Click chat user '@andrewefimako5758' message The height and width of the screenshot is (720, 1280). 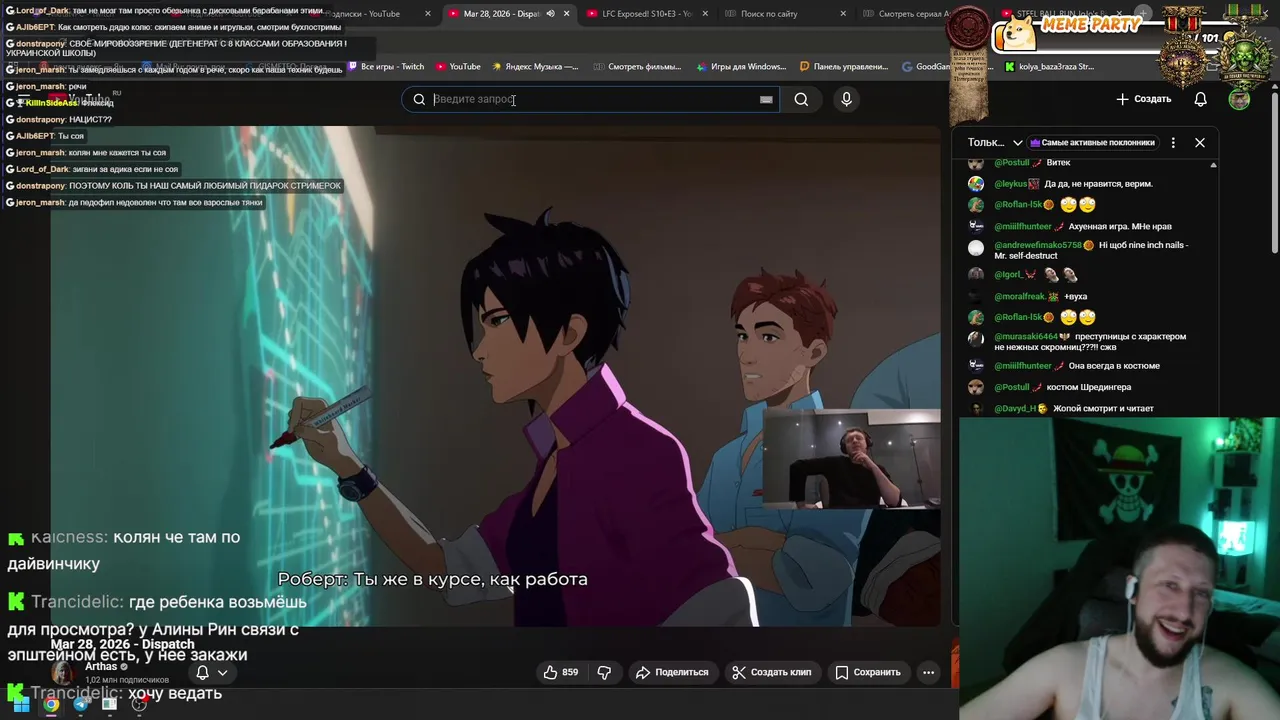click(x=1080, y=250)
